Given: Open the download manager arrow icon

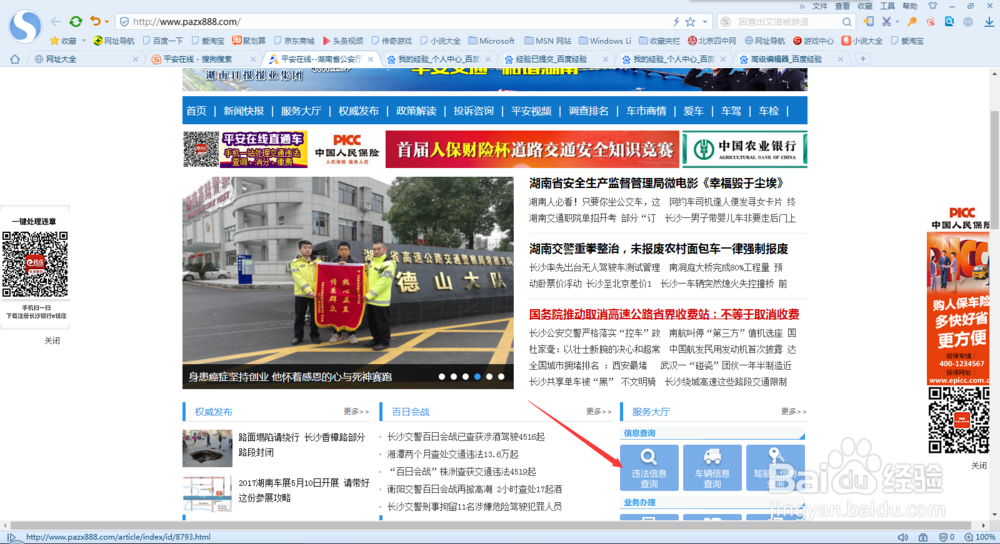Looking at the screenshot, I should 989,22.
